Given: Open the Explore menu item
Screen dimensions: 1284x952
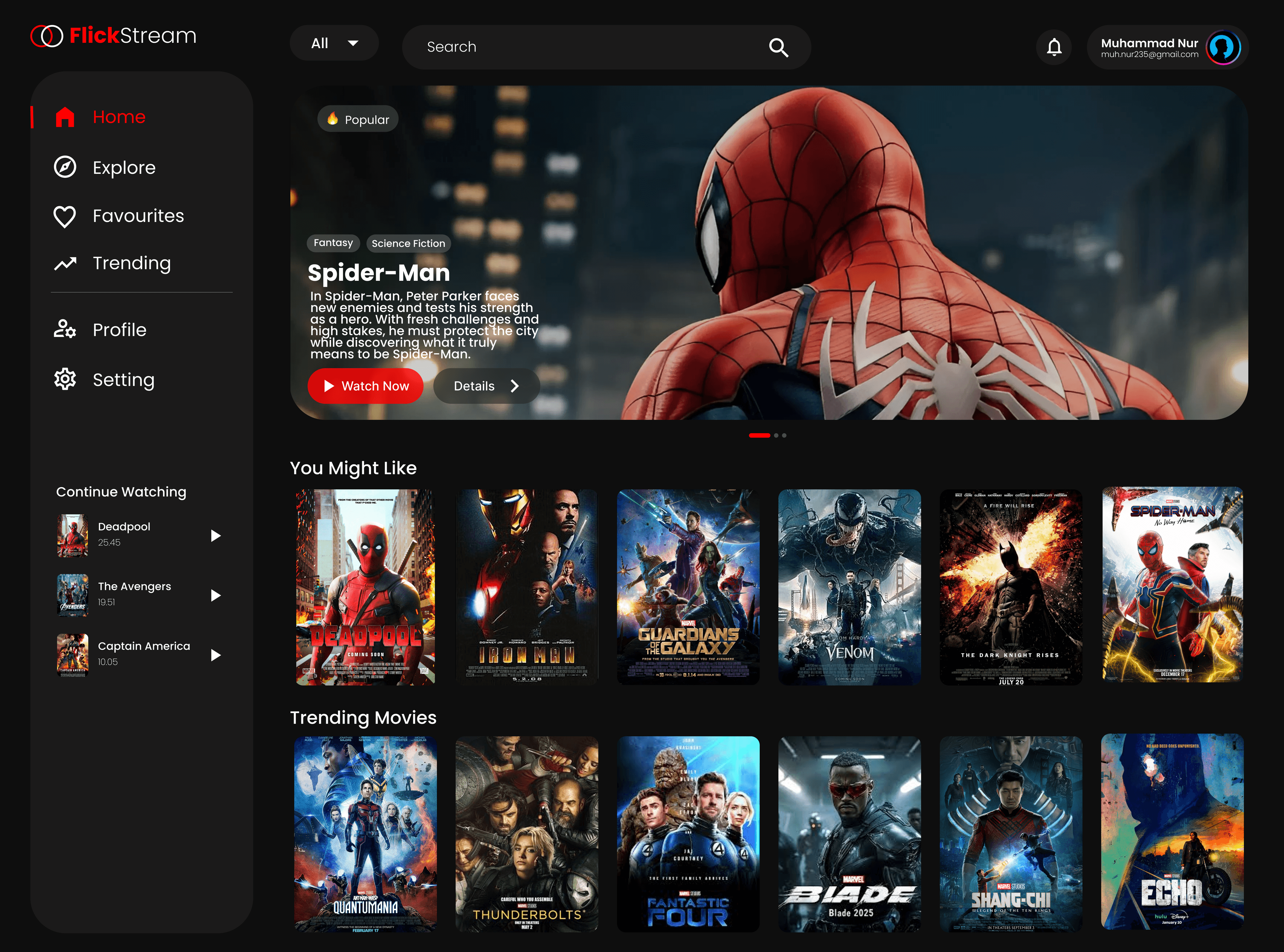Looking at the screenshot, I should click(124, 168).
